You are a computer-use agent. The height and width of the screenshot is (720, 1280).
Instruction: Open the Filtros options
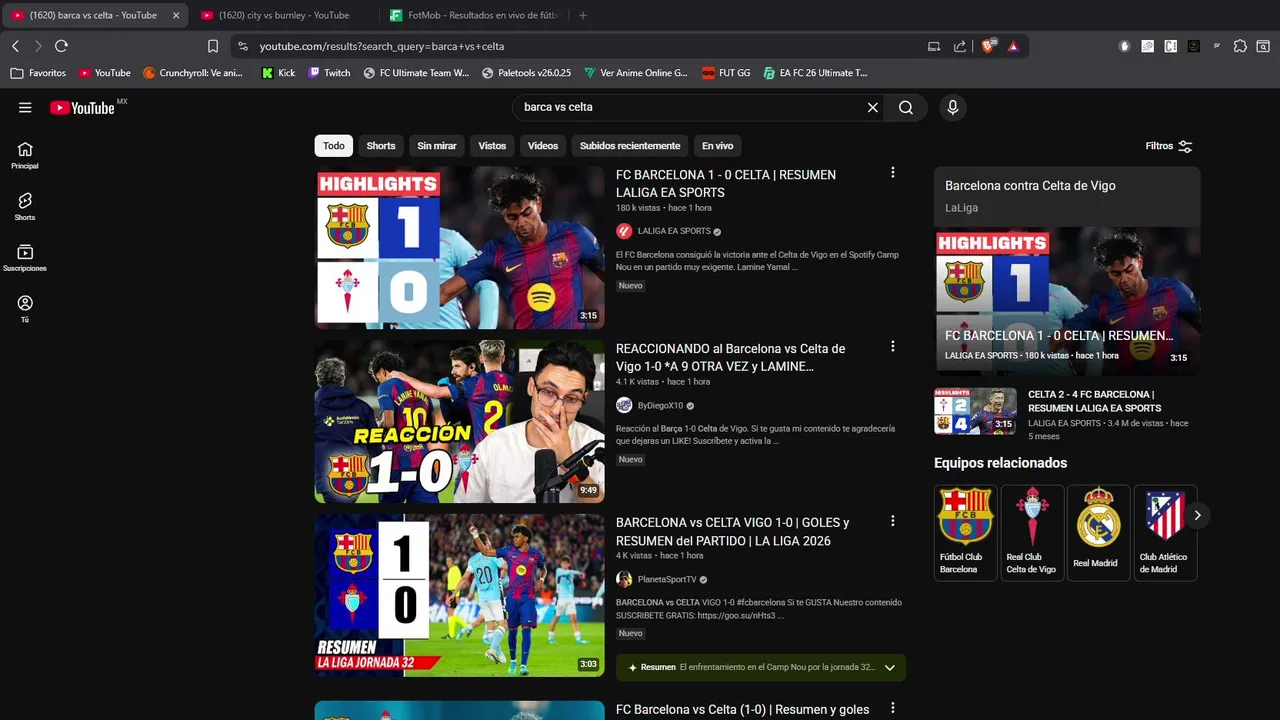coord(1169,146)
